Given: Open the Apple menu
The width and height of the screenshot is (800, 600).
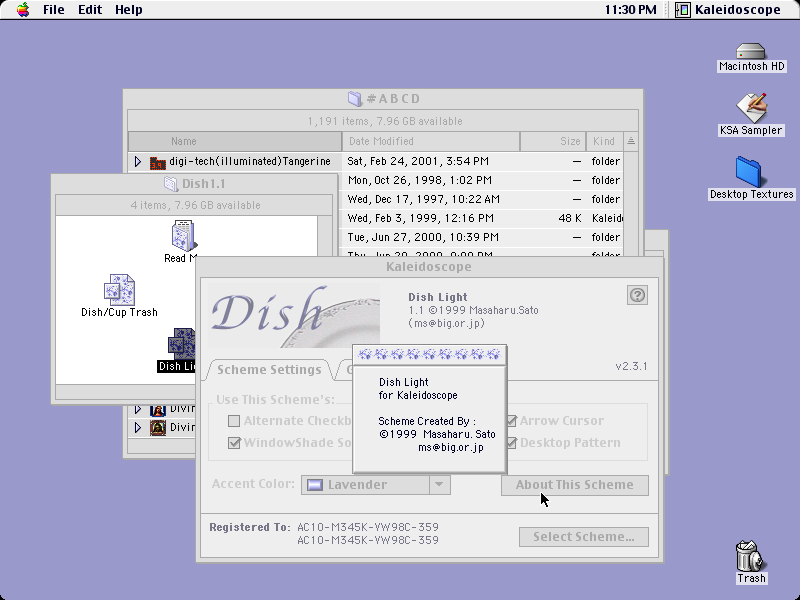Looking at the screenshot, I should 23,10.
